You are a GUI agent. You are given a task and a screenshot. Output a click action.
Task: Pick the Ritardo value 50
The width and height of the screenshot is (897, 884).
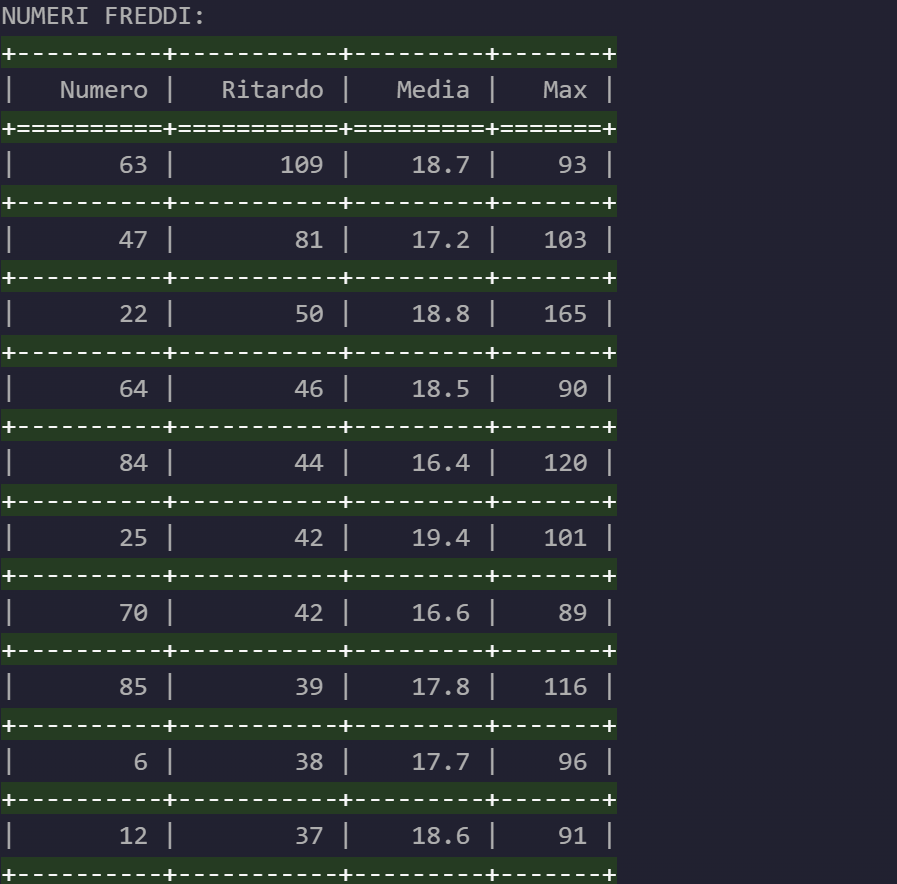(309, 314)
